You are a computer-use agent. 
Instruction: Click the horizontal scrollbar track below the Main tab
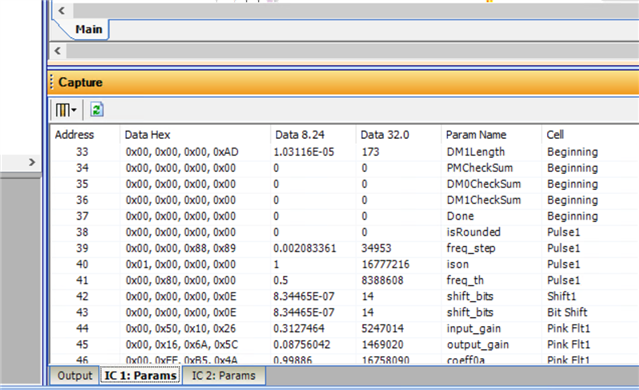tap(353, 51)
